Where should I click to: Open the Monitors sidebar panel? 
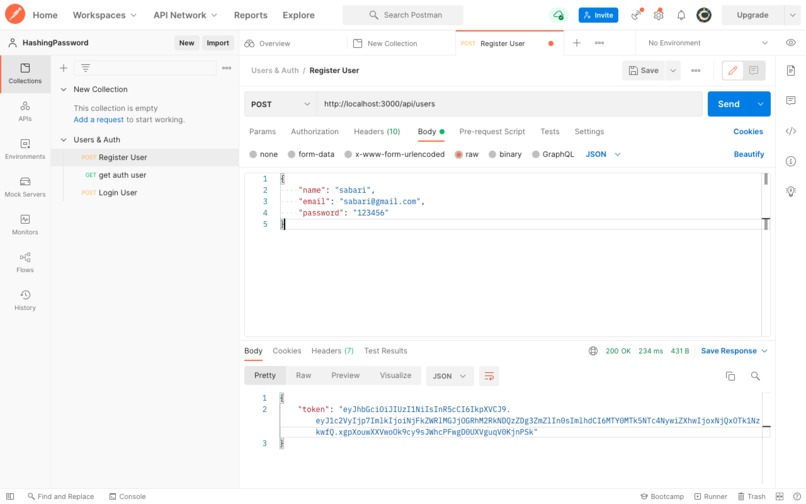(x=25, y=225)
